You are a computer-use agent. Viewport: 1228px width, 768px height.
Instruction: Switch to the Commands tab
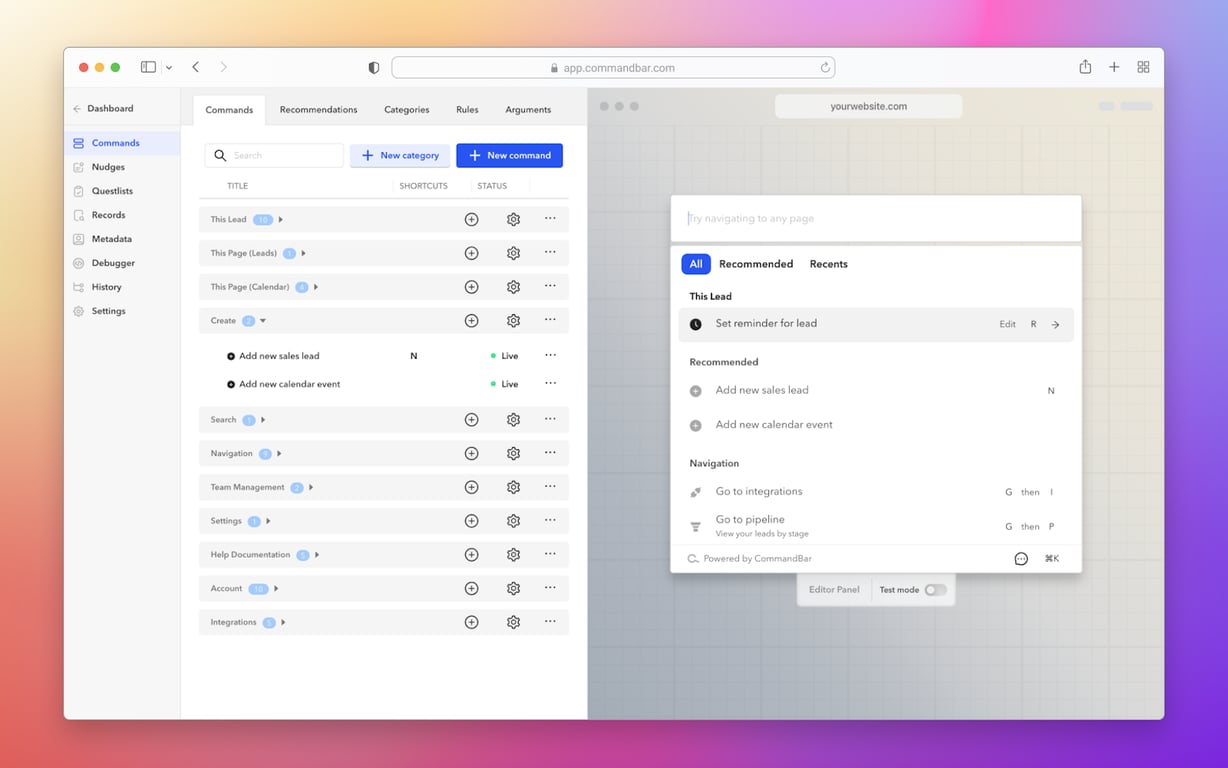229,110
